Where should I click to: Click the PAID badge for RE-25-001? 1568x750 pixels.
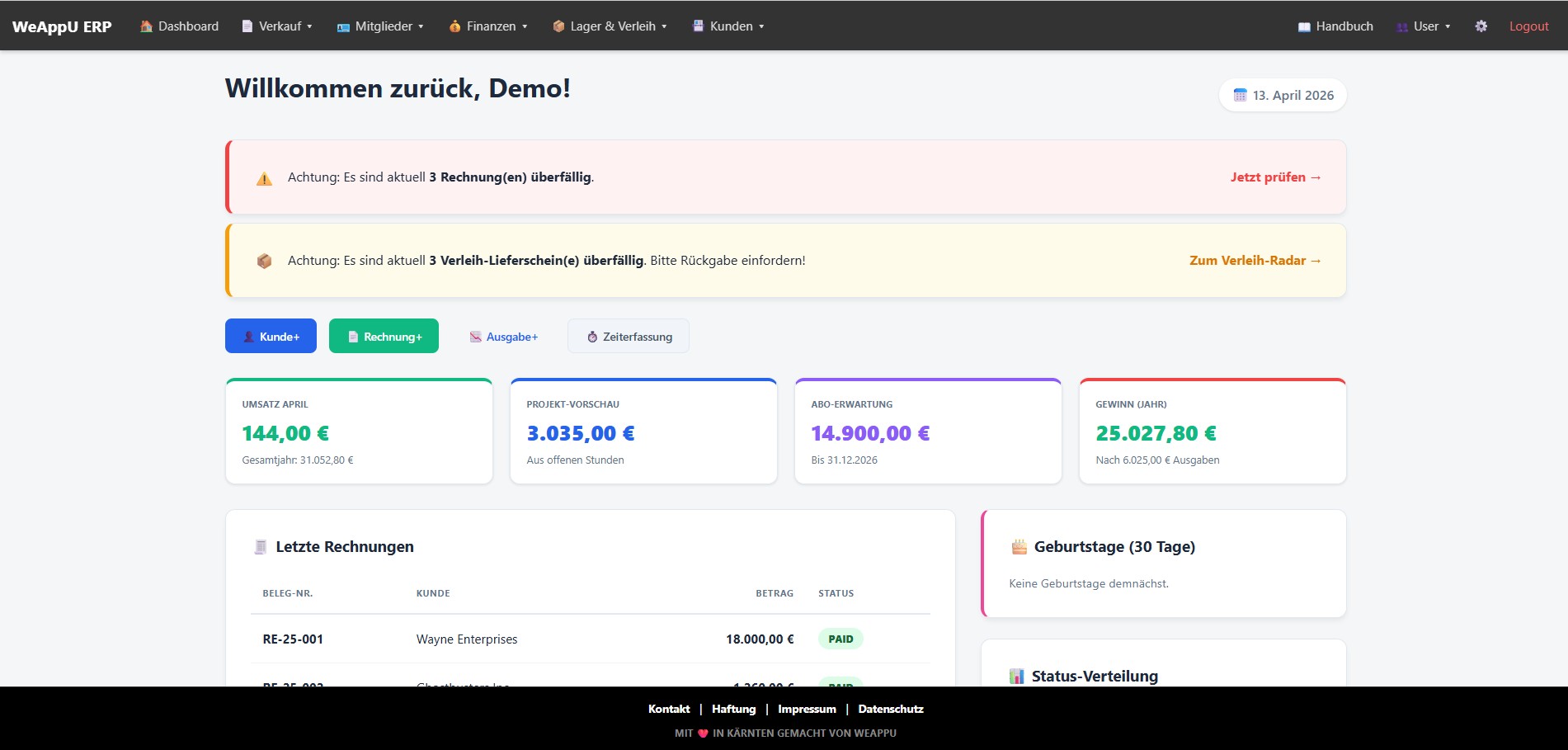click(x=841, y=639)
